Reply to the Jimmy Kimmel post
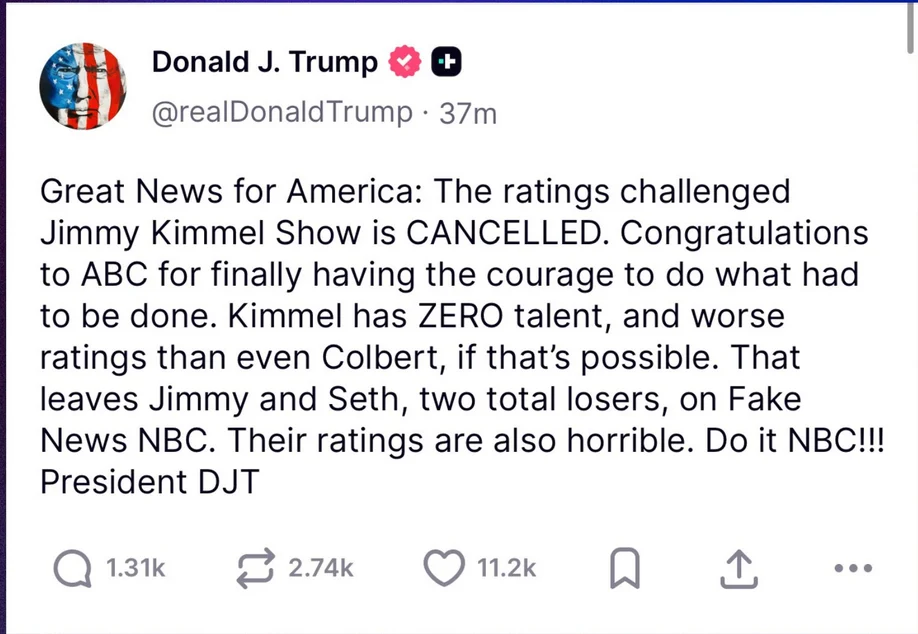The height and width of the screenshot is (634, 918). click(x=72, y=568)
